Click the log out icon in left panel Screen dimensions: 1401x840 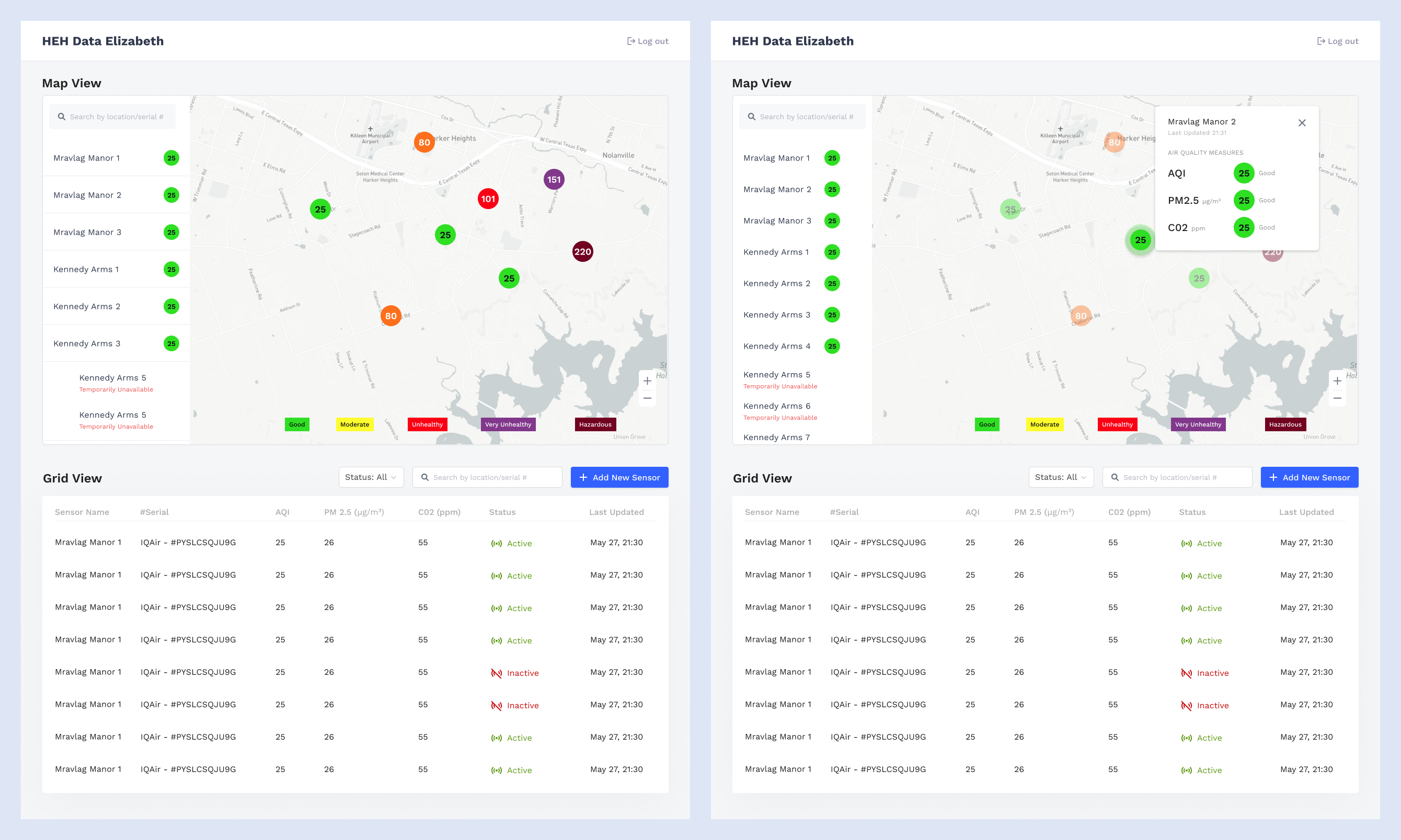pyautogui.click(x=630, y=41)
